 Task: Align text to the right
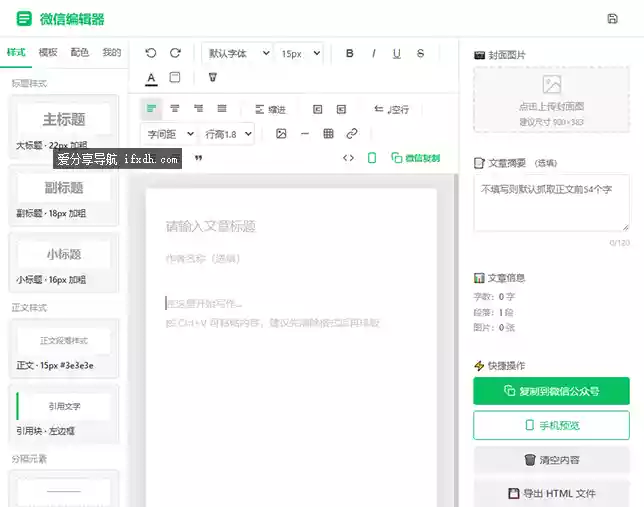198,108
